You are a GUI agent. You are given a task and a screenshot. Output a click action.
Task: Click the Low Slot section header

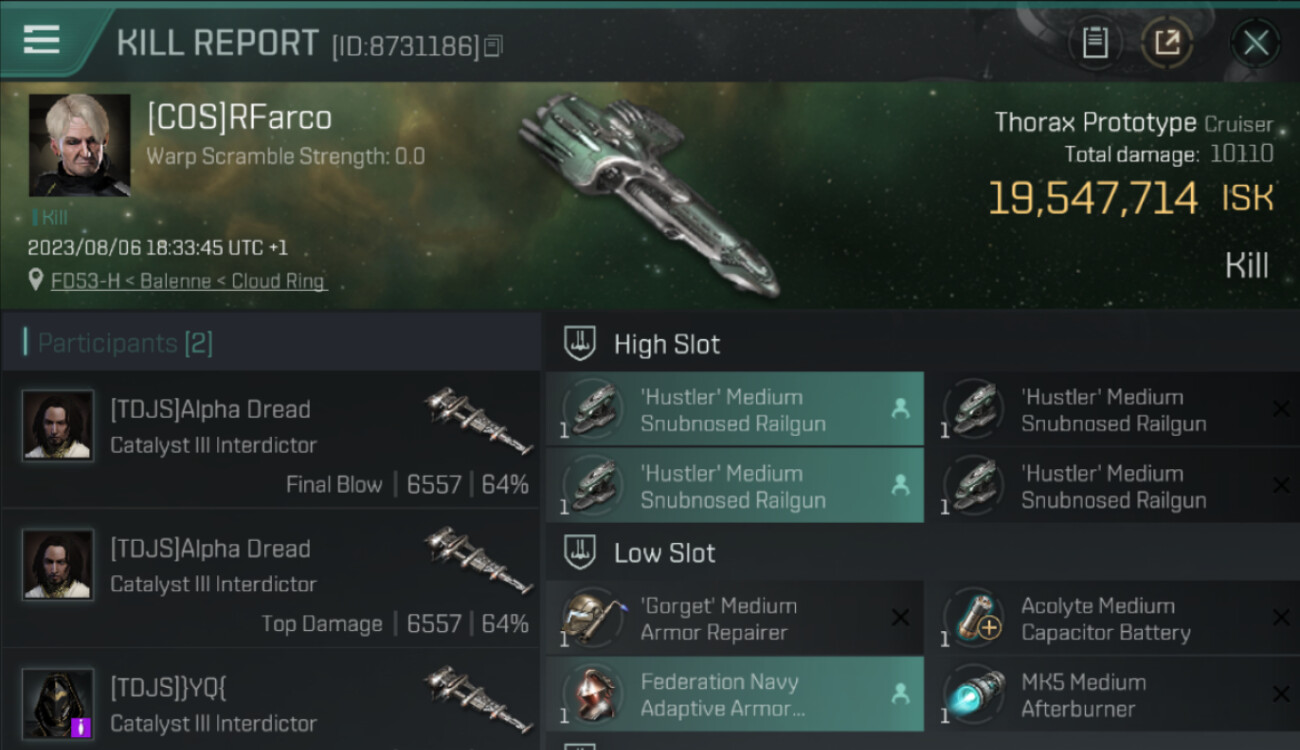point(664,553)
